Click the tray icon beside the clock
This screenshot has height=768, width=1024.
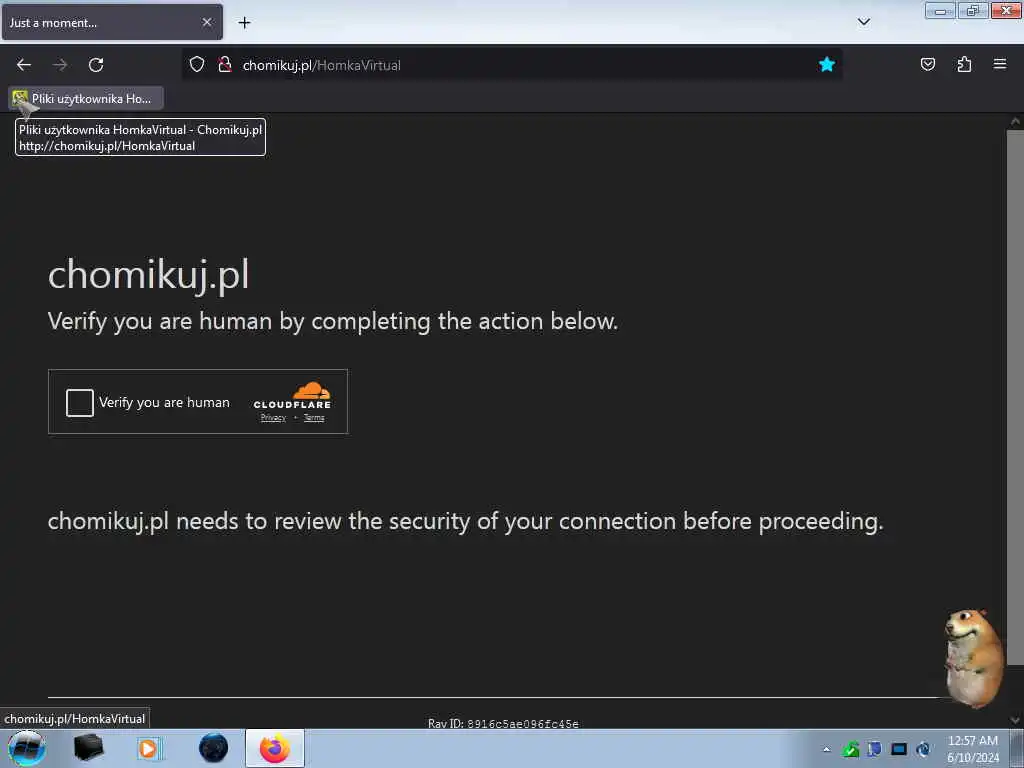(x=923, y=749)
